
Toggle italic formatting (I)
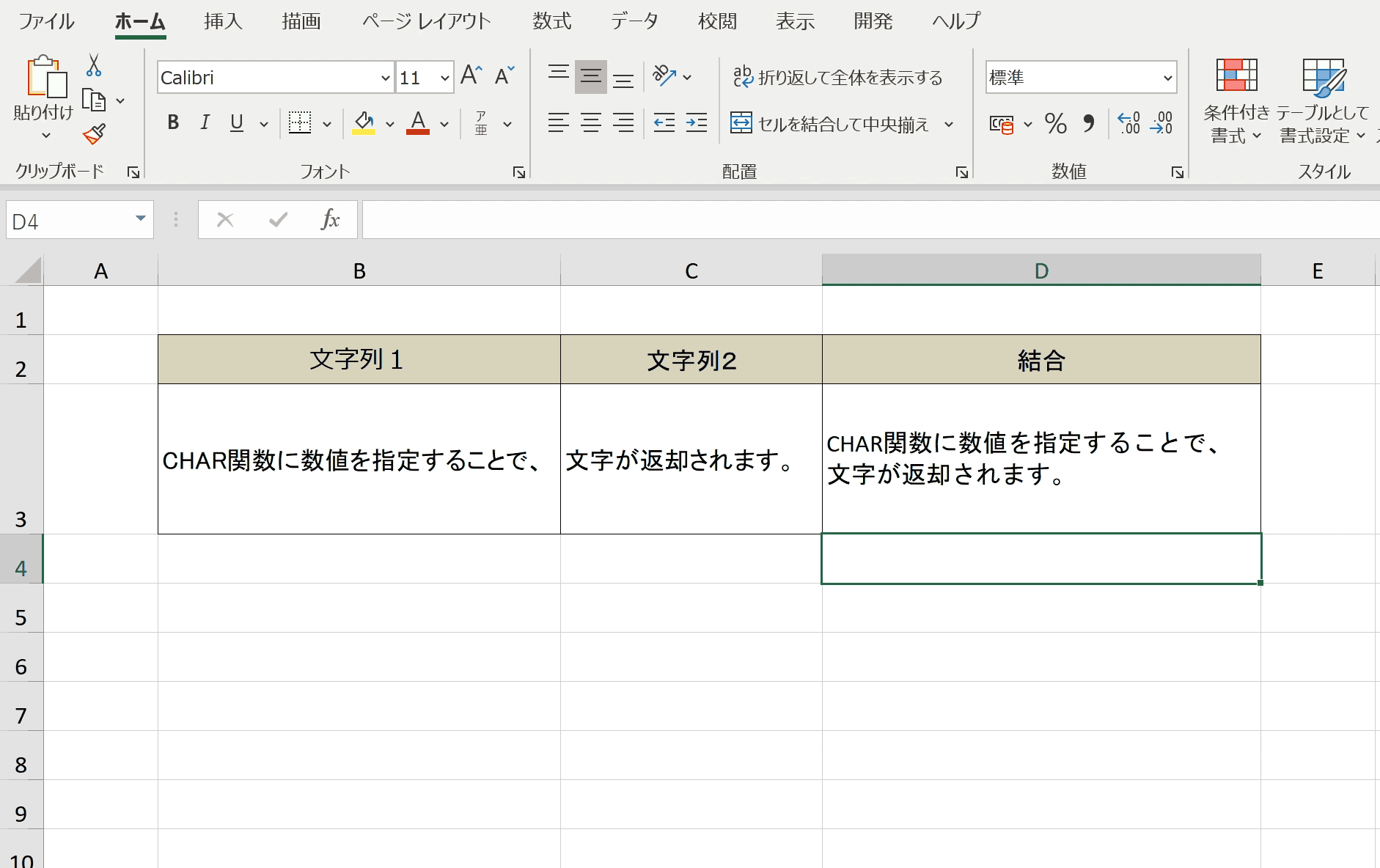[205, 122]
